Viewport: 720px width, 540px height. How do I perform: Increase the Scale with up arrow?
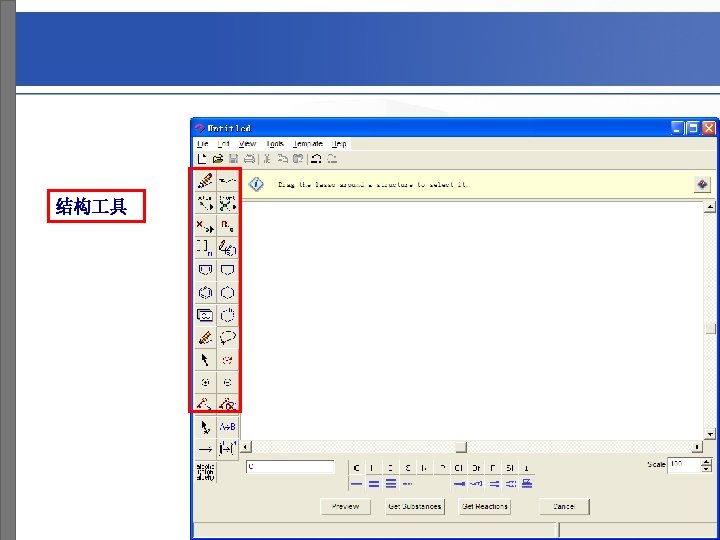click(706, 461)
